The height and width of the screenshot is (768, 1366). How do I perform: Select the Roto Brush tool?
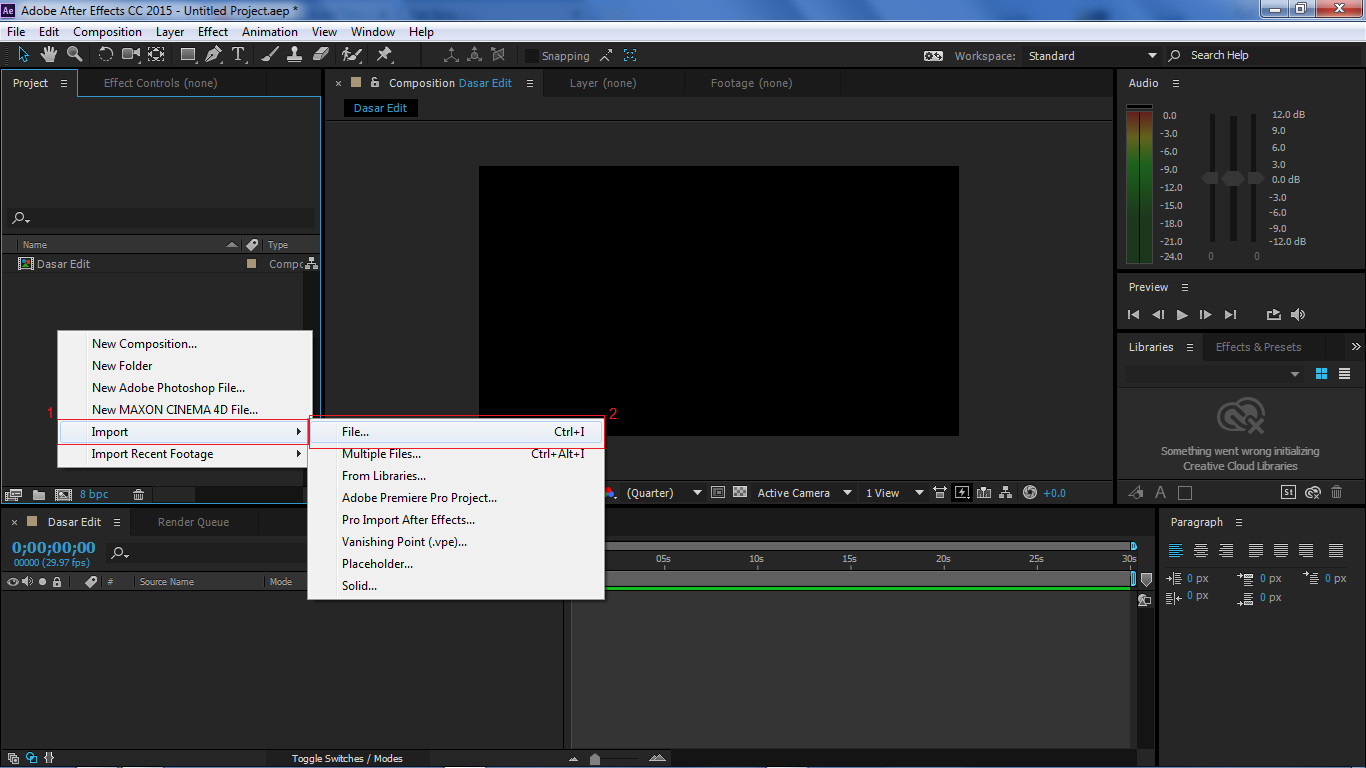click(352, 54)
